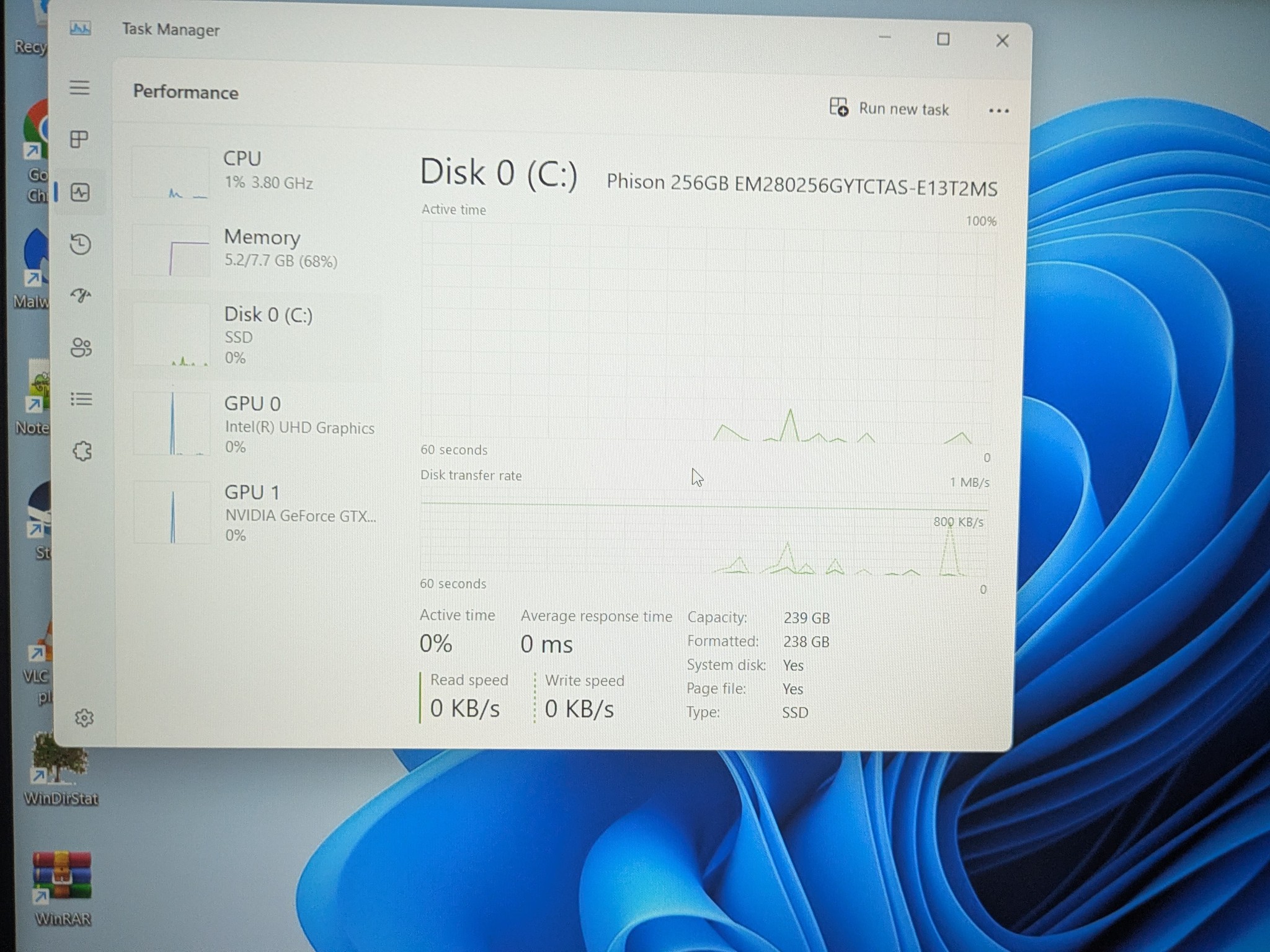Select the CPU performance entry
This screenshot has width=1270, height=952.
click(x=254, y=172)
